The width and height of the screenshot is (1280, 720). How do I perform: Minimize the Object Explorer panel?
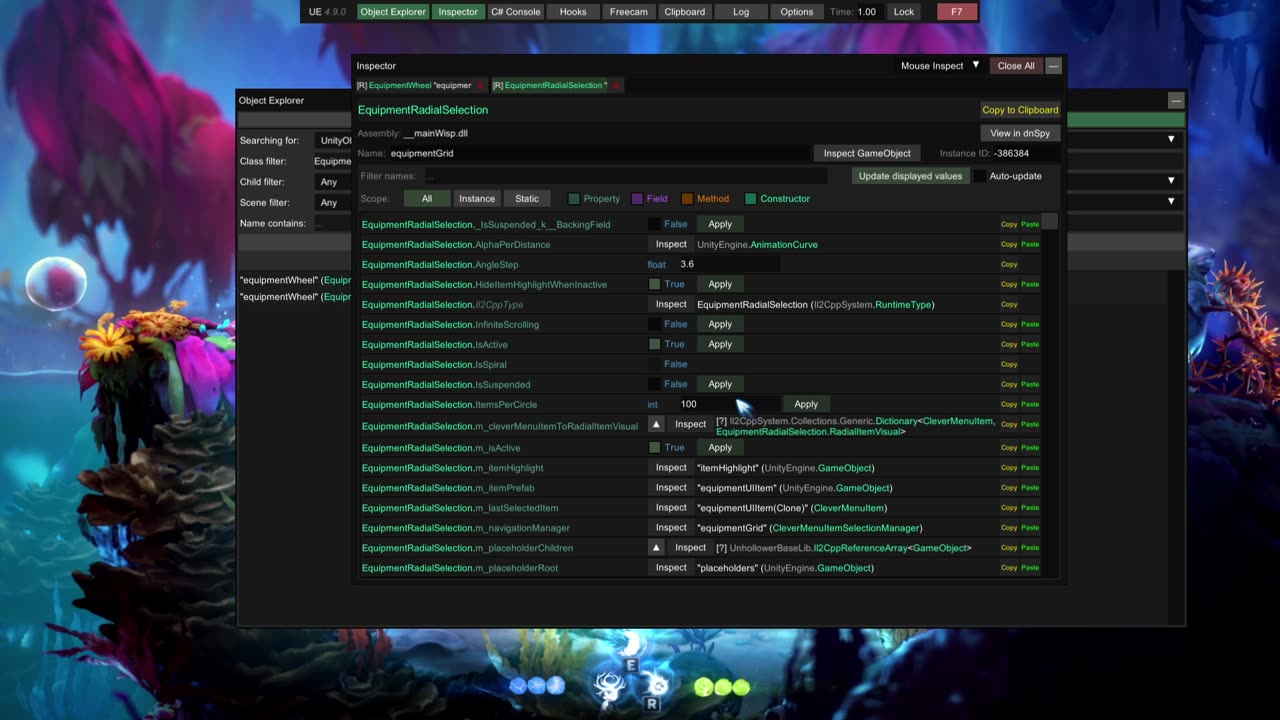[x=1176, y=100]
